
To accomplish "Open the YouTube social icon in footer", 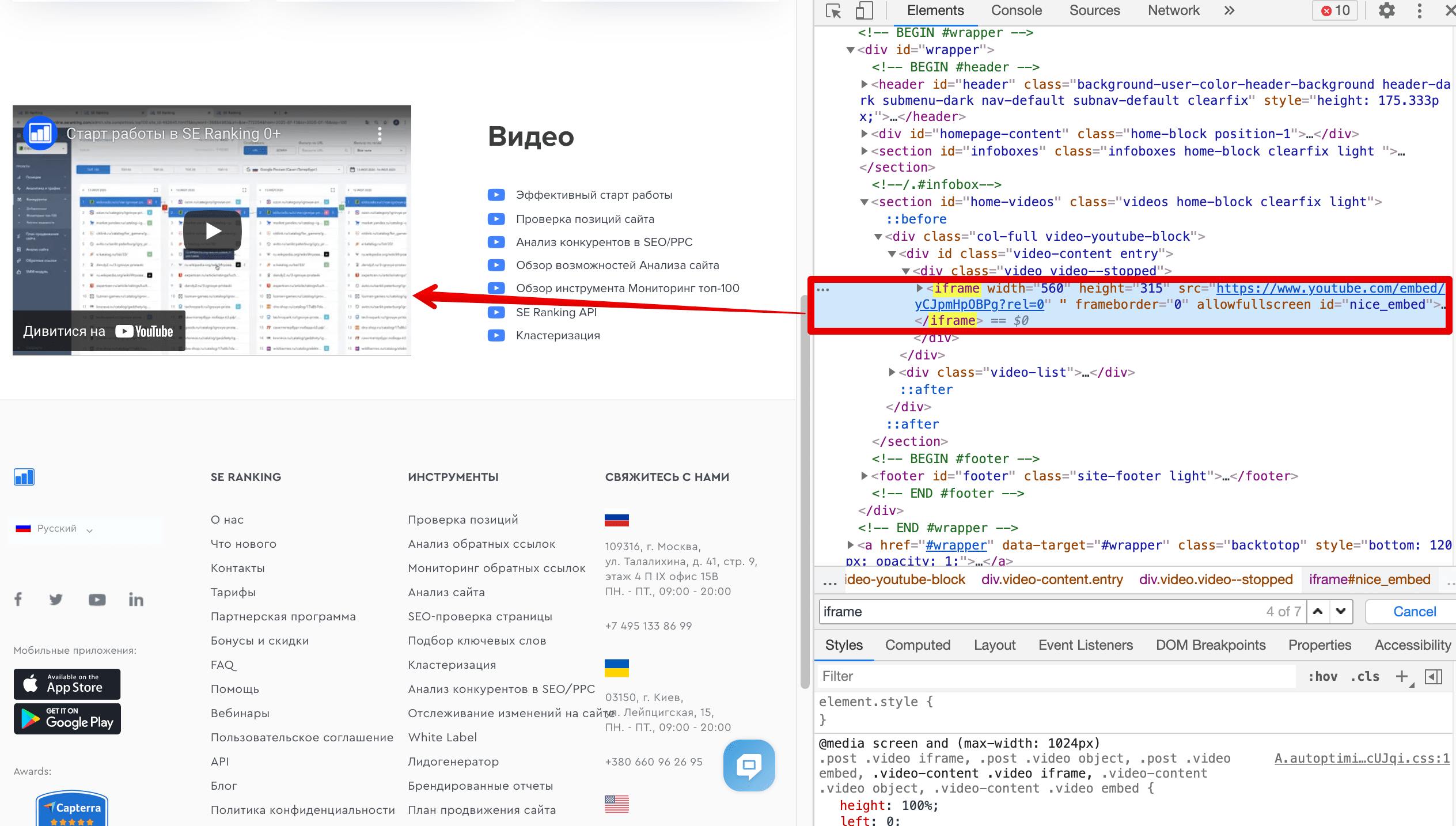I will (97, 600).
